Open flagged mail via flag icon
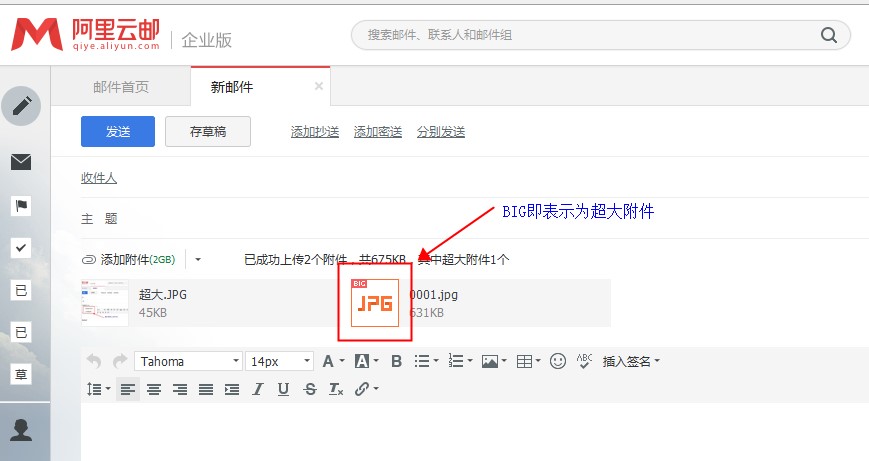This screenshot has width=869, height=461. pos(21,206)
